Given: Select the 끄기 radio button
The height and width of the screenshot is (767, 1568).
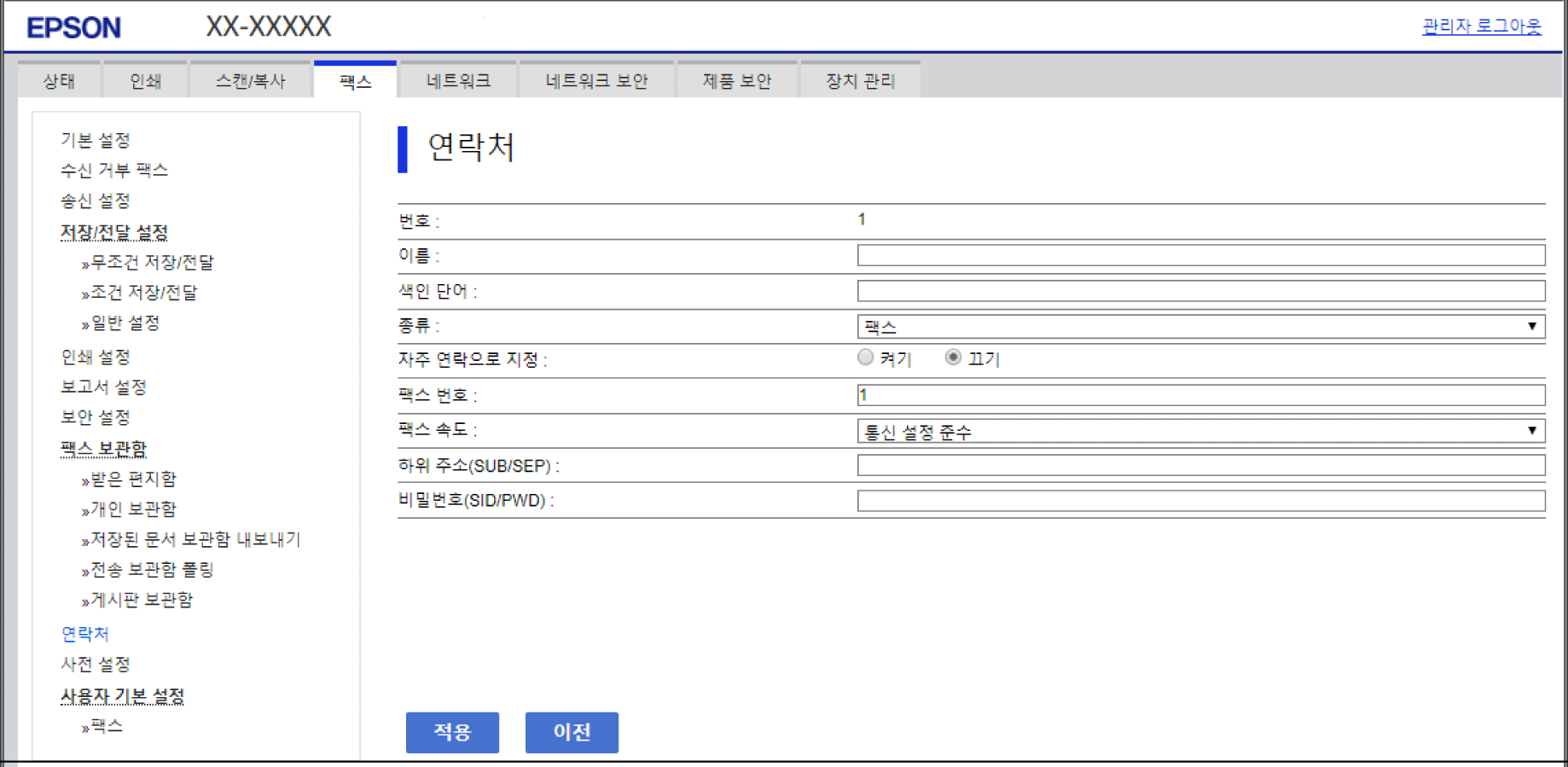Looking at the screenshot, I should (x=953, y=358).
